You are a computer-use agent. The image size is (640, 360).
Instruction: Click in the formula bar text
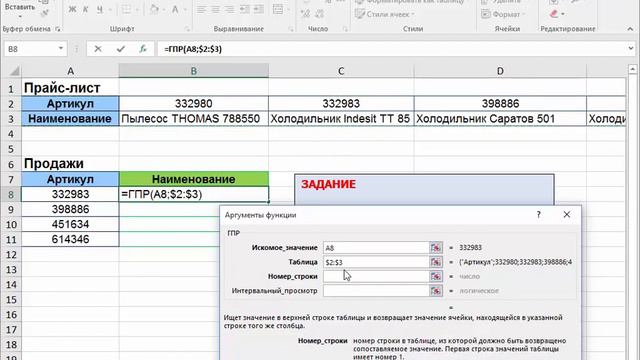(x=193, y=49)
